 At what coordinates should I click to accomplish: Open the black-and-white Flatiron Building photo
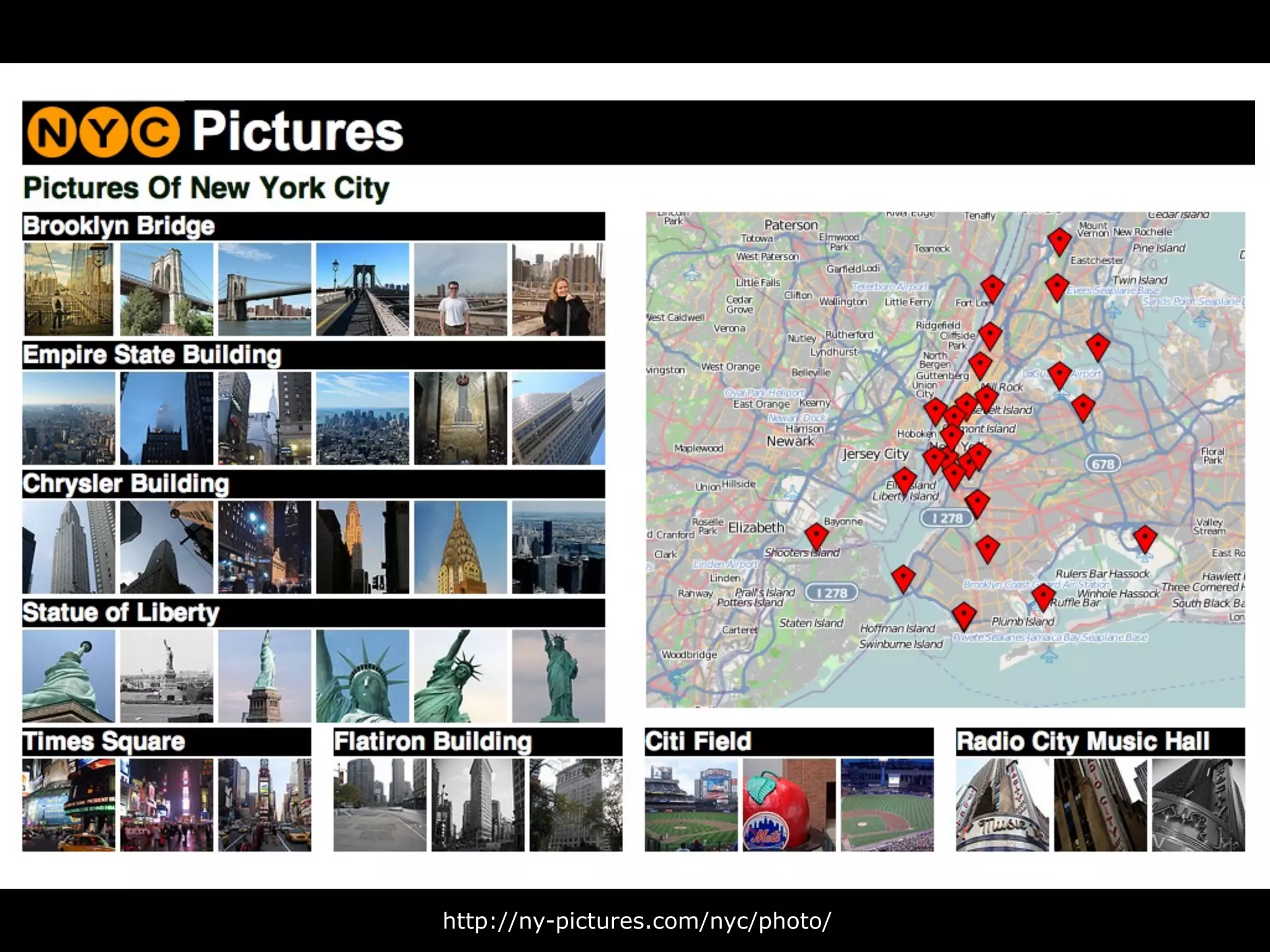click(478, 805)
